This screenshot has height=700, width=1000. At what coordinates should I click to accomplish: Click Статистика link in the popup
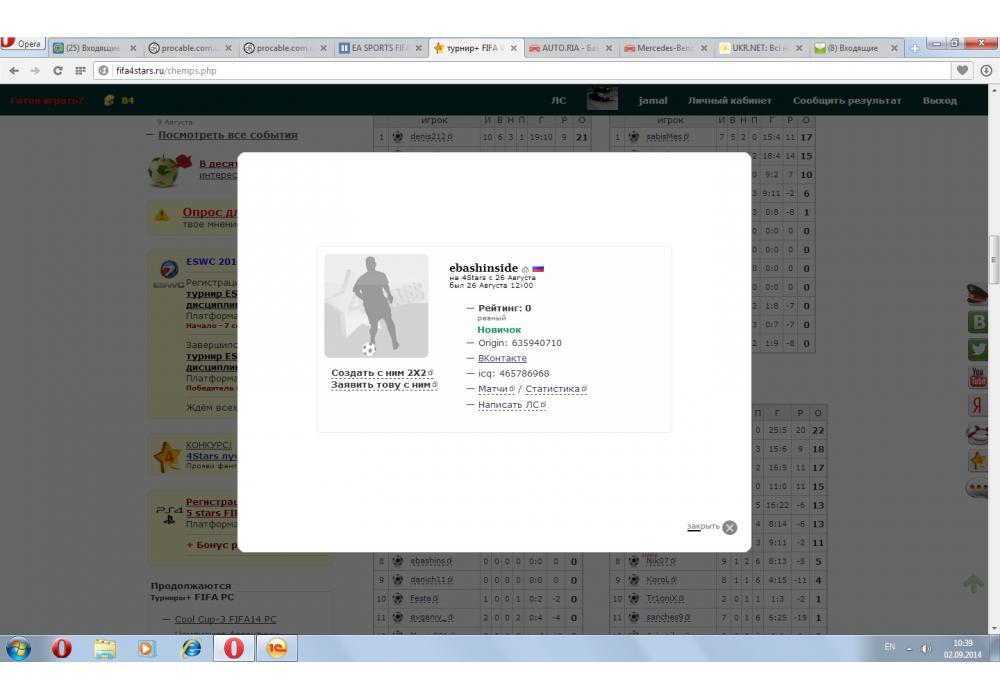tap(554, 389)
